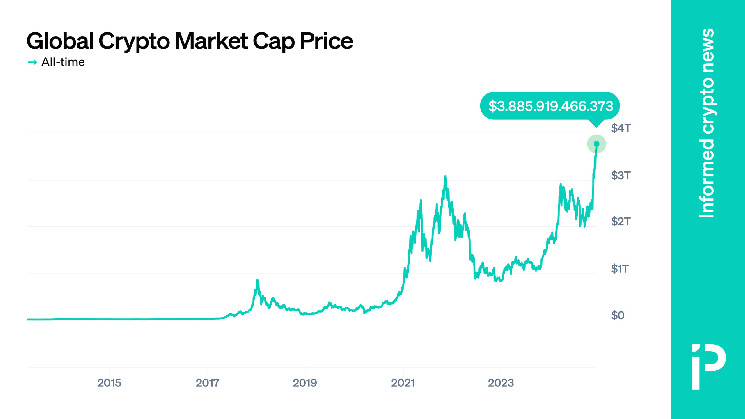Click the Protos logo icon
The height and width of the screenshot is (419, 745).
(x=708, y=367)
